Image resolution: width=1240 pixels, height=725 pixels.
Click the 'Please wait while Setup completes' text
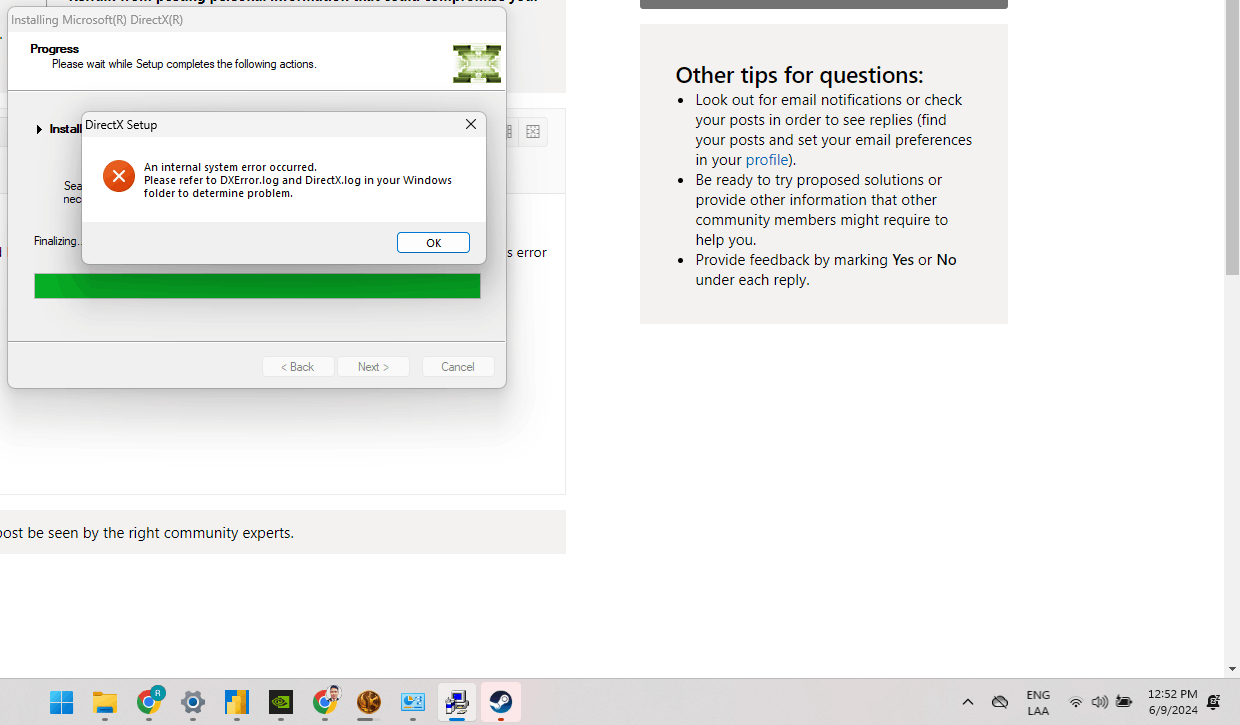[184, 64]
